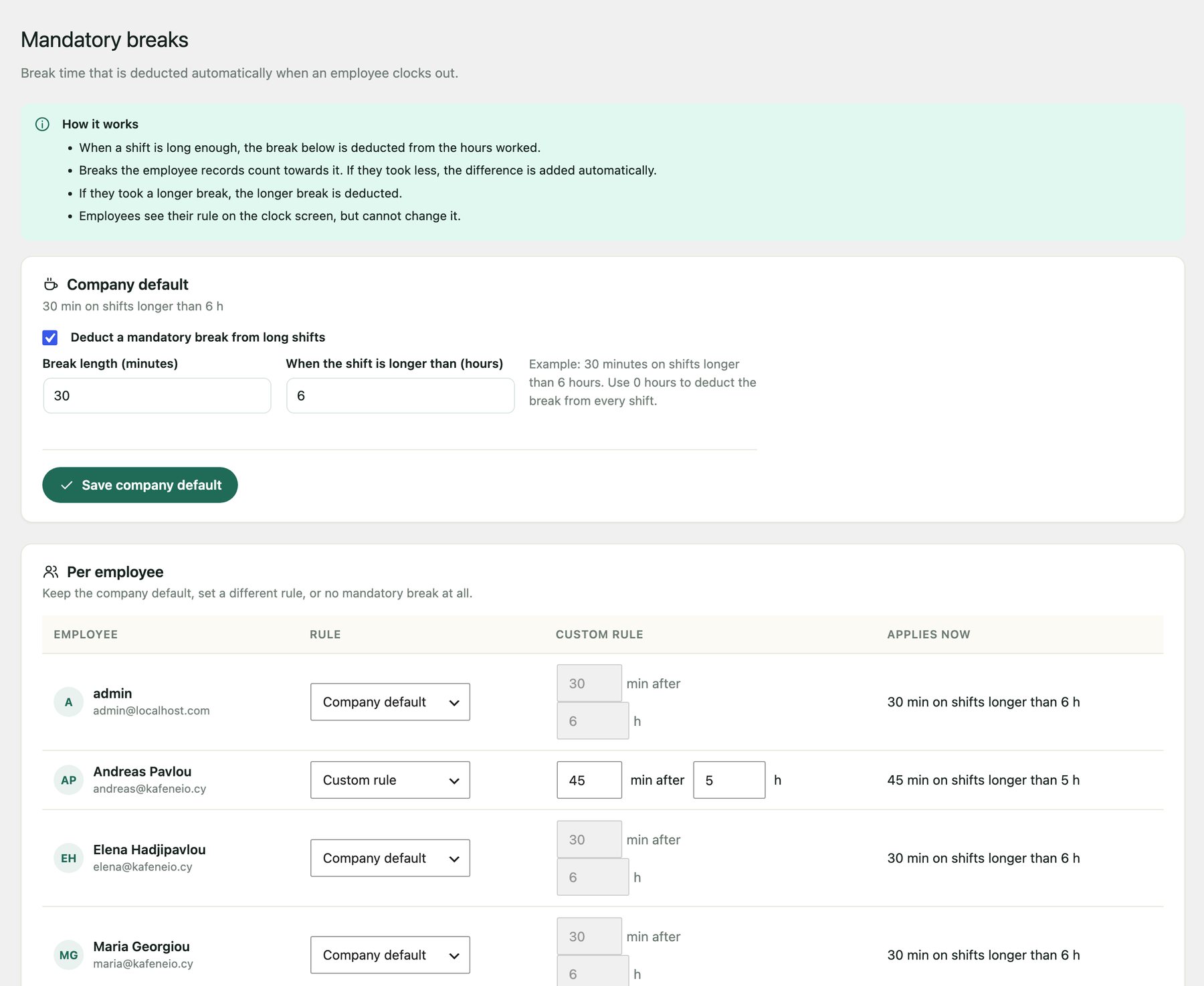The image size is (1204, 986).
Task: Uncheck Deduct a mandatory break from long shifts
Action: (x=50, y=338)
